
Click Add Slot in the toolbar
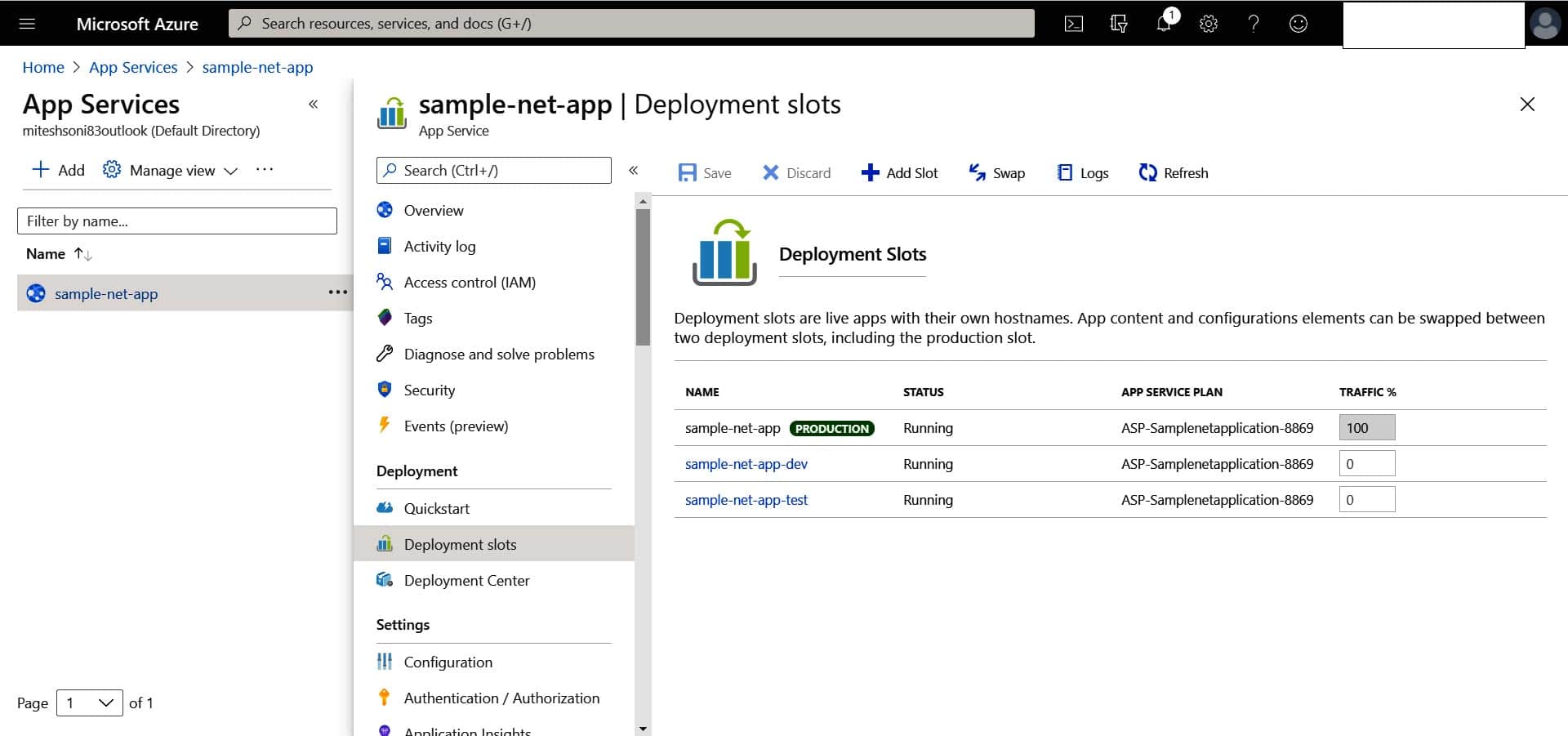(x=899, y=172)
